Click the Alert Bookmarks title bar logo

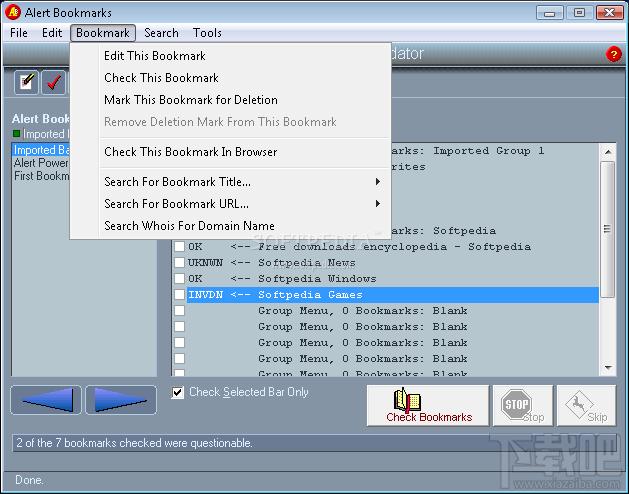(13, 12)
